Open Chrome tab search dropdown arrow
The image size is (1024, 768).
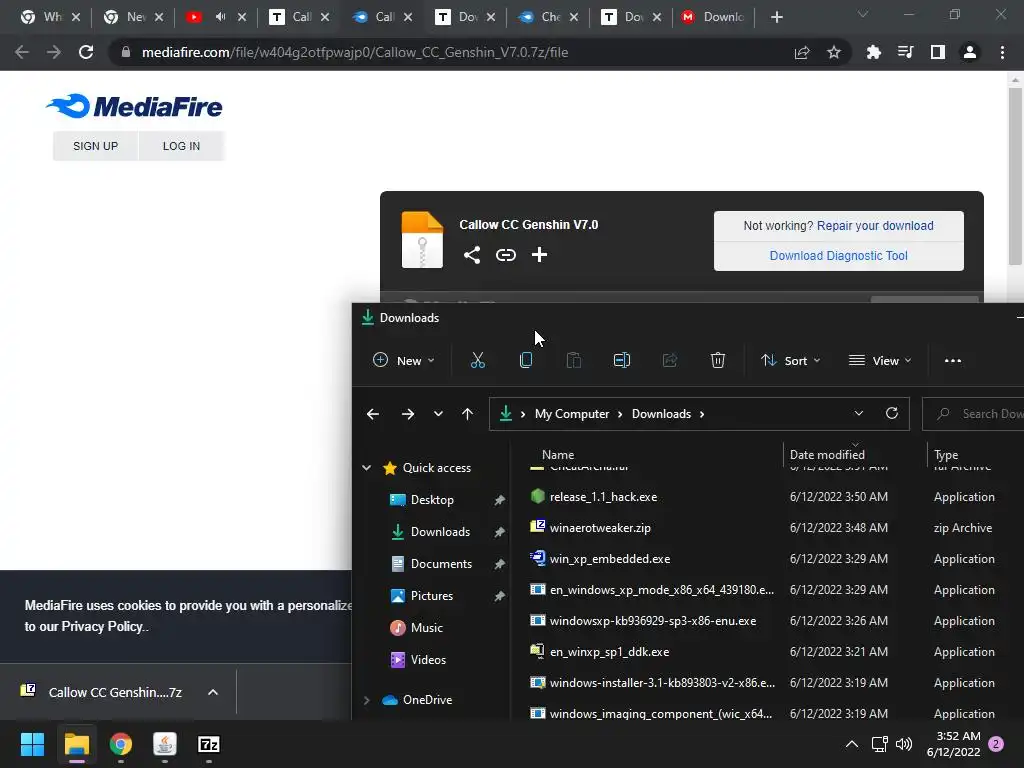[863, 14]
